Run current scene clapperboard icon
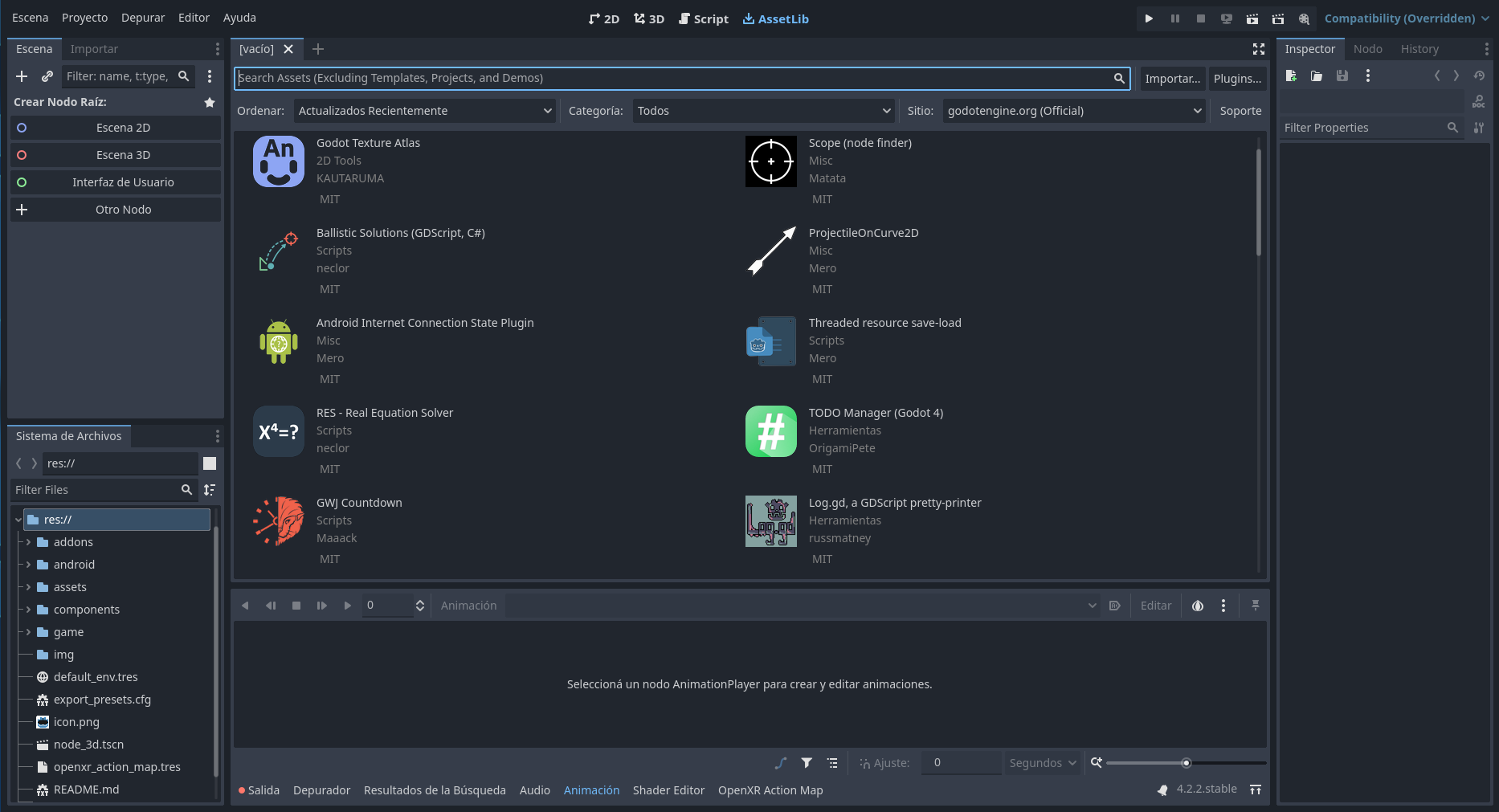The height and width of the screenshot is (812, 1499). tap(1252, 18)
